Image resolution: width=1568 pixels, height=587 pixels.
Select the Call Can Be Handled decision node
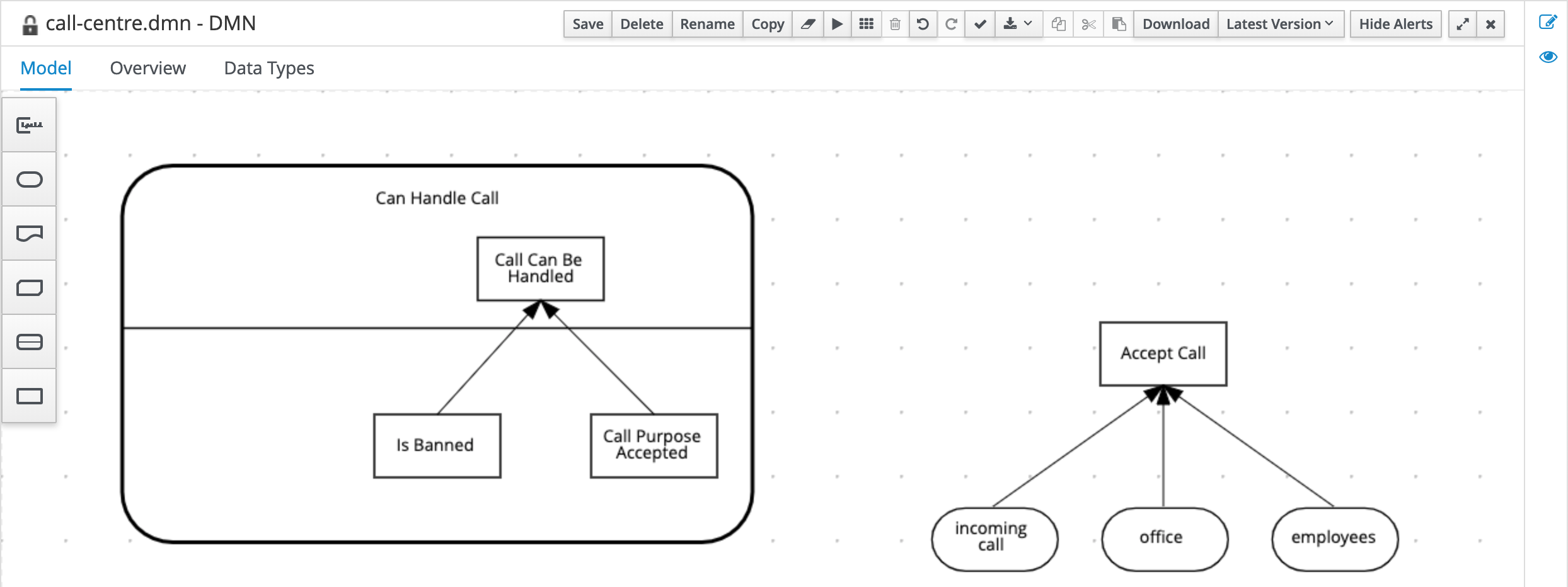(541, 269)
